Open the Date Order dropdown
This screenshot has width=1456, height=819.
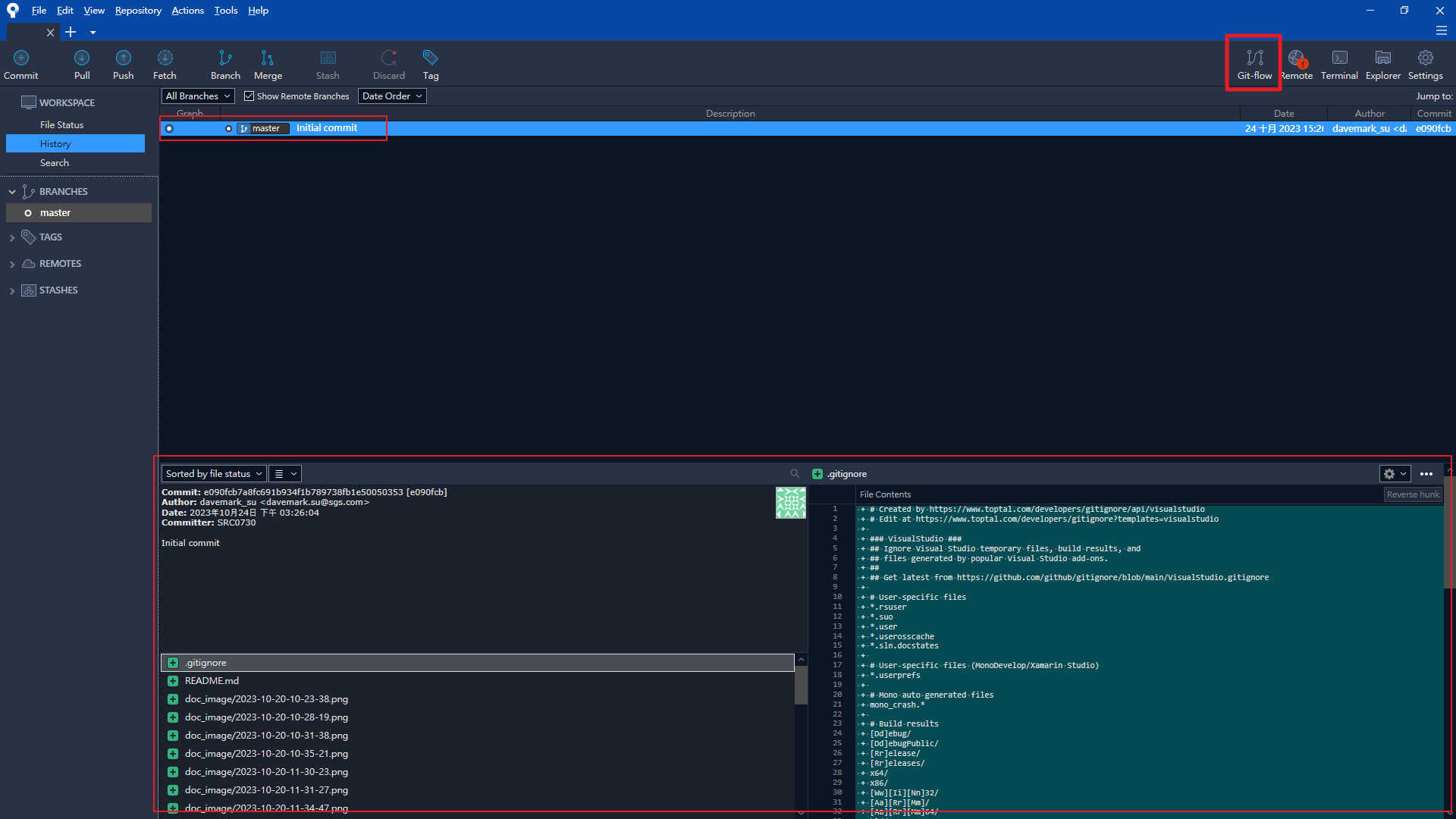pyautogui.click(x=391, y=96)
